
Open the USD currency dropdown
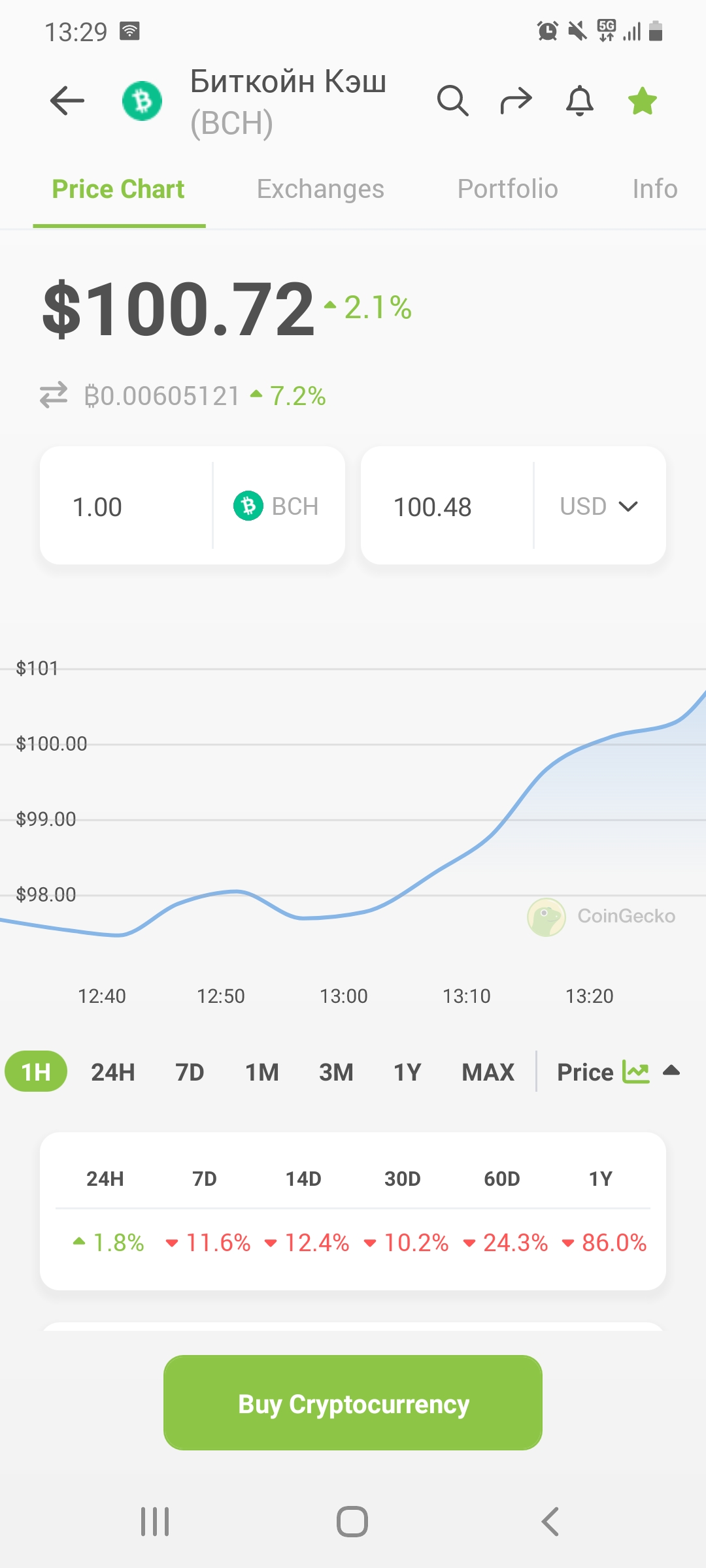click(x=599, y=506)
